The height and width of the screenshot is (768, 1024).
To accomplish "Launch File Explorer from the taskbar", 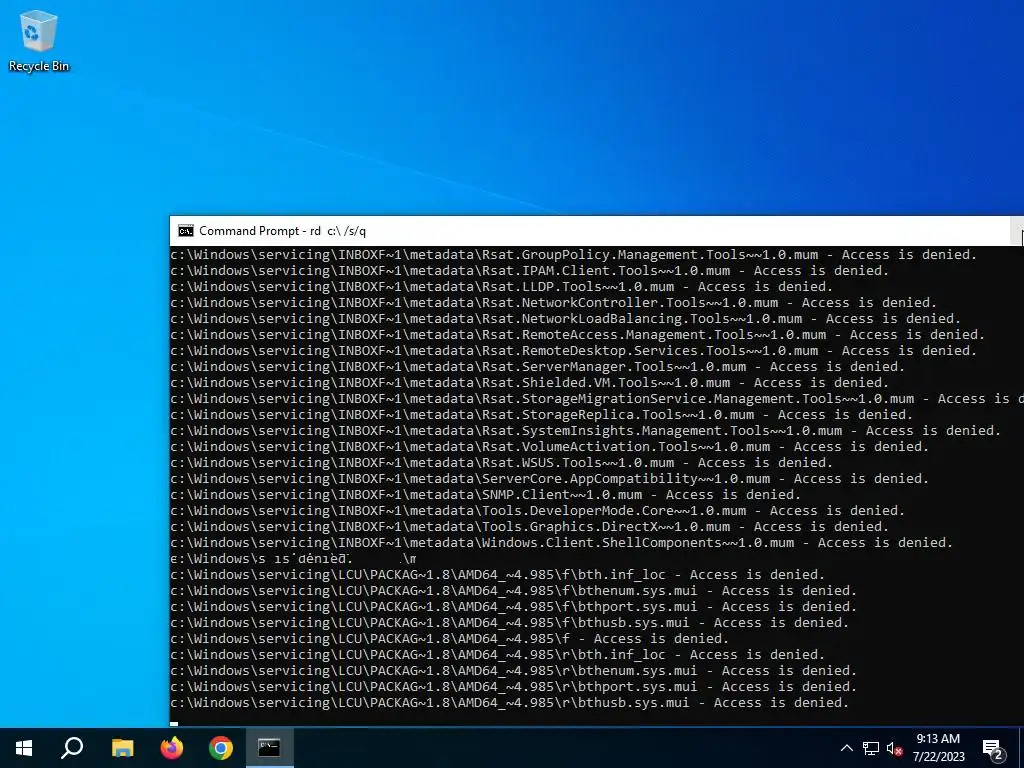I will click(x=122, y=748).
